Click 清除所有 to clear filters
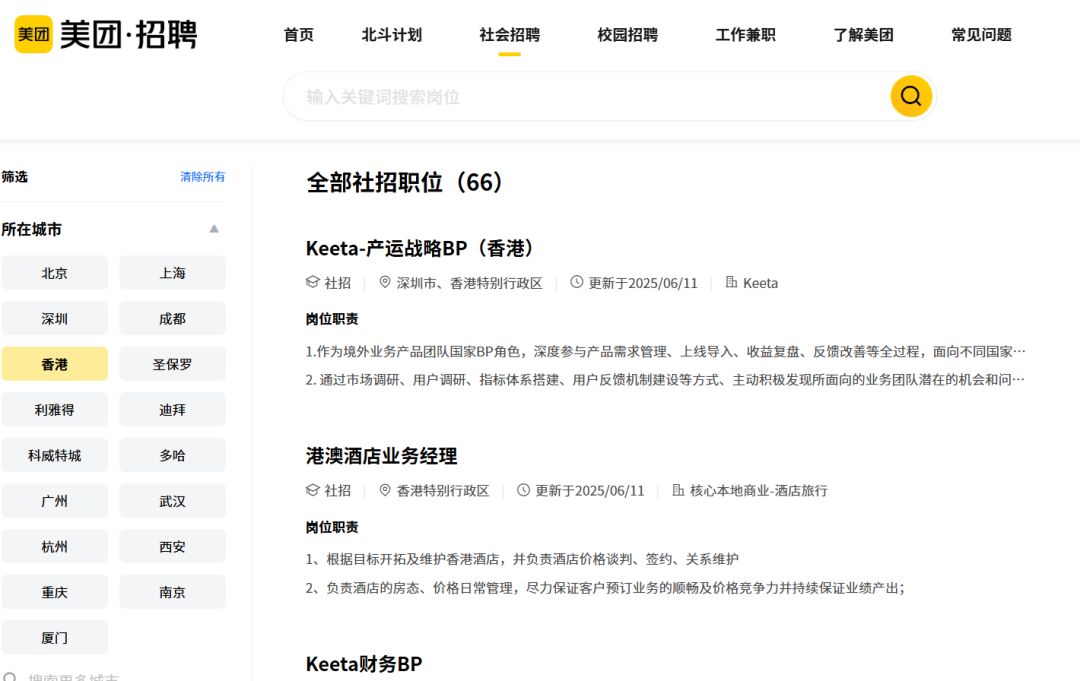 202,177
